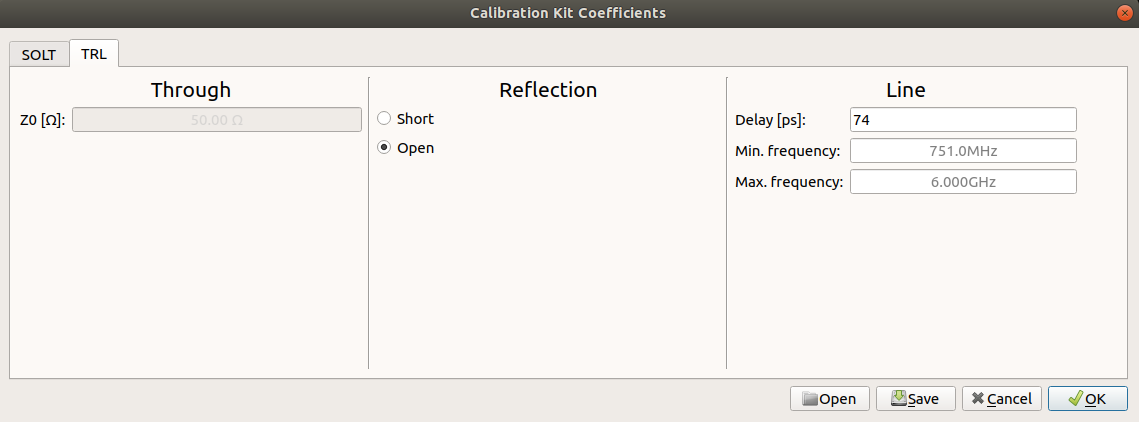Confirm the dialog with OK
The height and width of the screenshot is (422, 1139).
pos(1087,398)
